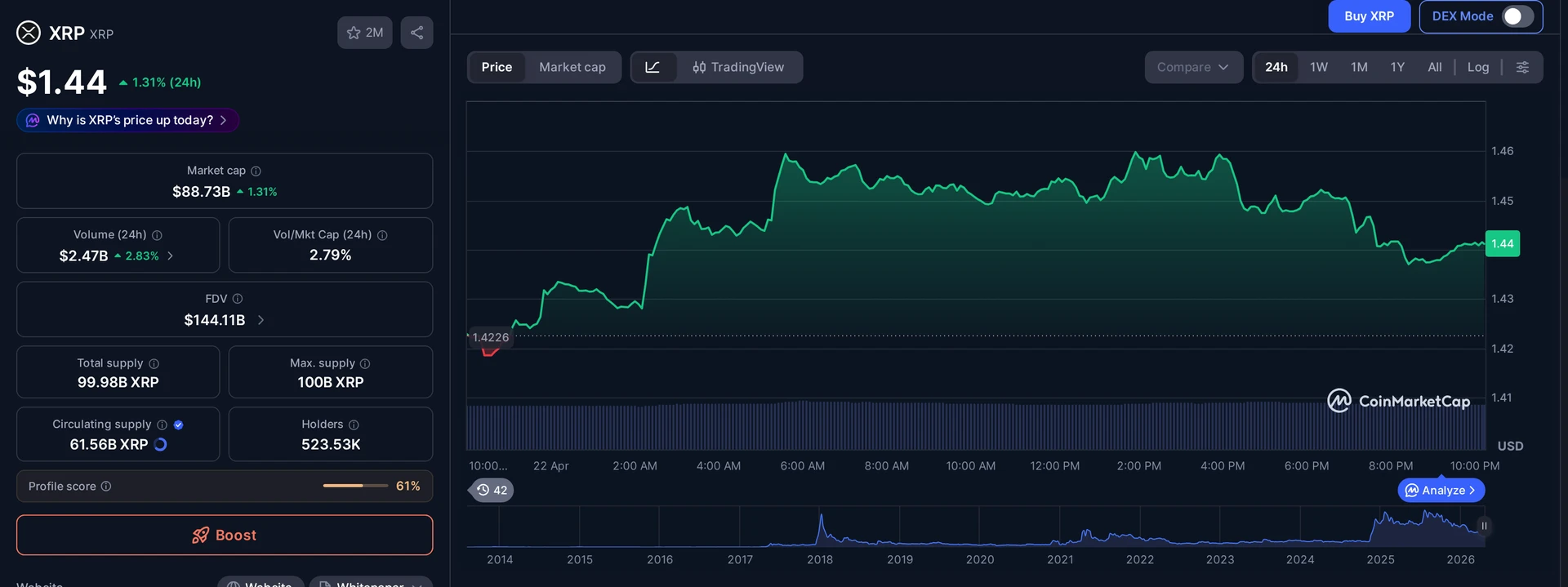This screenshot has height=587, width=1568.
Task: Open the share icon button
Action: click(416, 33)
